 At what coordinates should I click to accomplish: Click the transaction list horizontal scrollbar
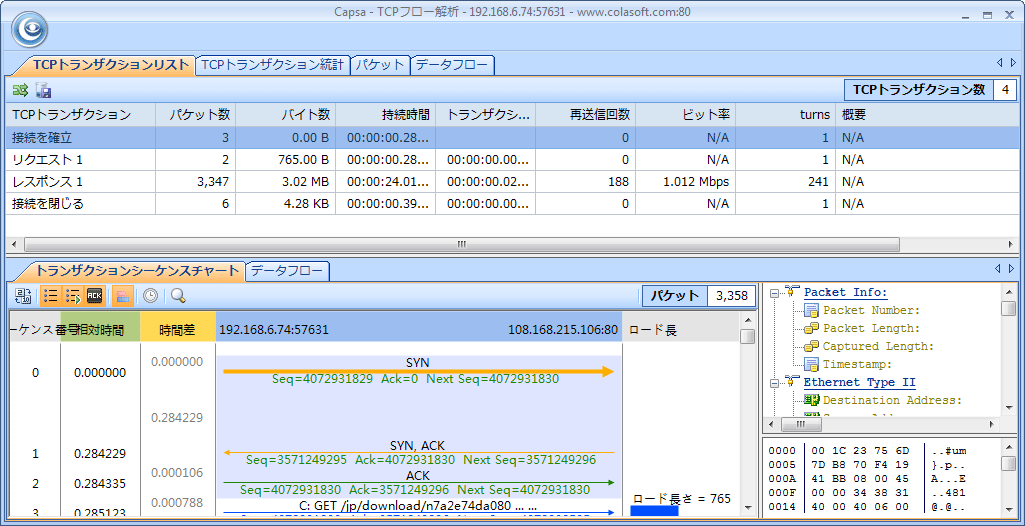[460, 244]
